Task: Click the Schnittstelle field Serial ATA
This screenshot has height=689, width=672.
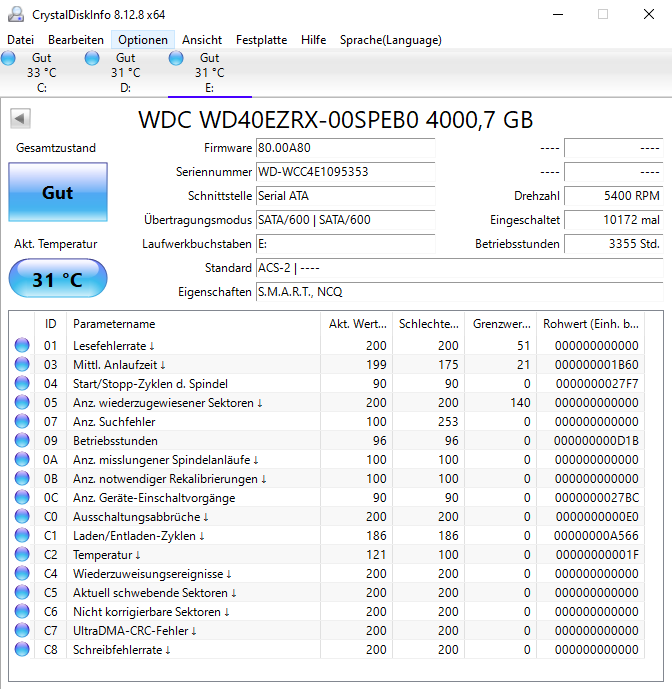Action: (x=345, y=196)
